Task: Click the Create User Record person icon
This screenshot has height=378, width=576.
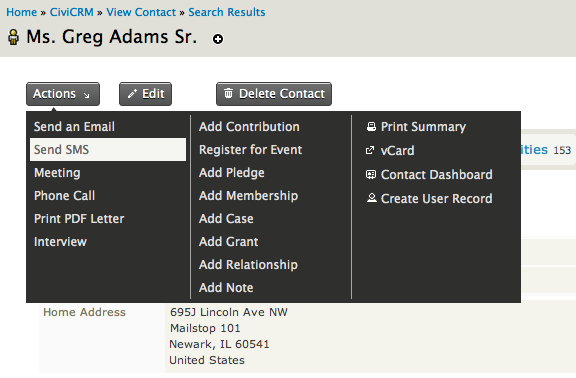Action: tap(371, 198)
